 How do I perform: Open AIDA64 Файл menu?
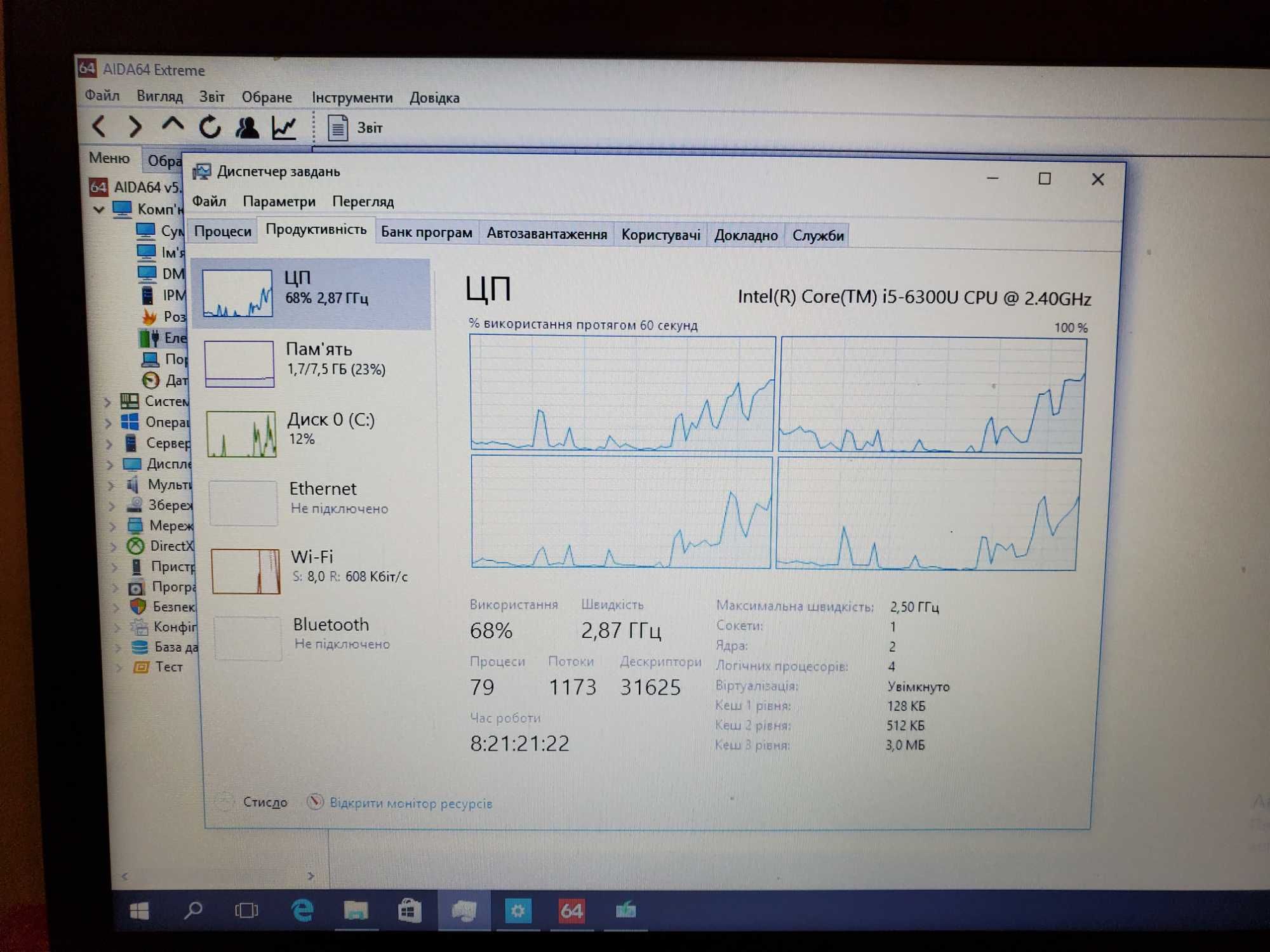pos(102,95)
